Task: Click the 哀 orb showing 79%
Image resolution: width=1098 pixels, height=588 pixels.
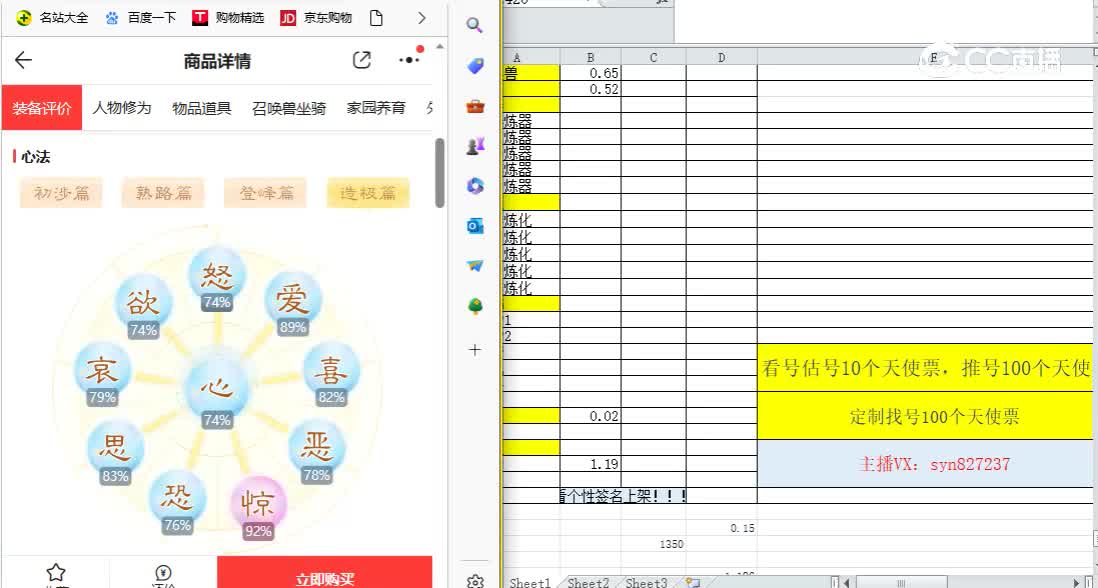Action: click(x=102, y=374)
